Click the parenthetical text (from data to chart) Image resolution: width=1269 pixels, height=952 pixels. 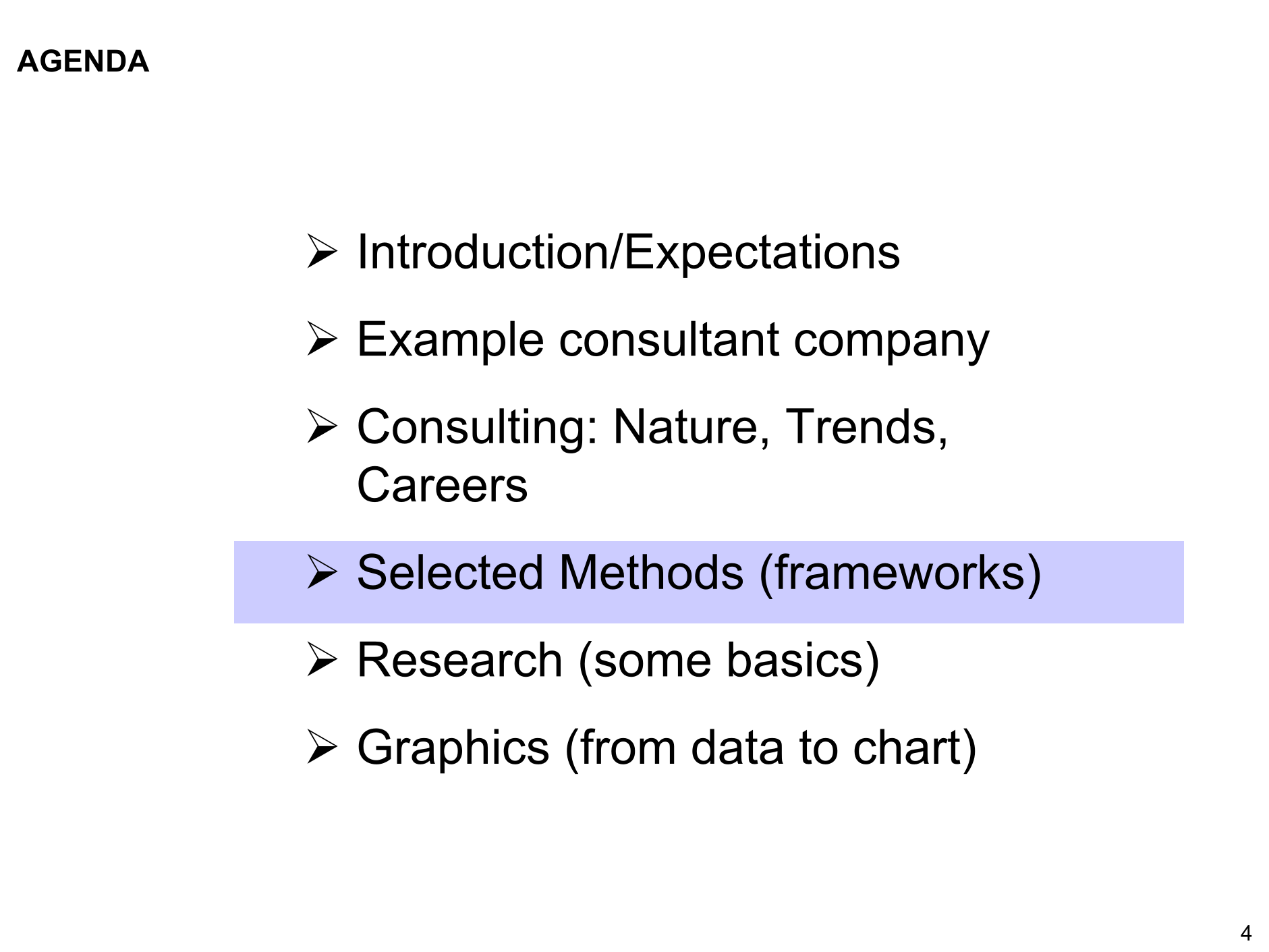770,748
